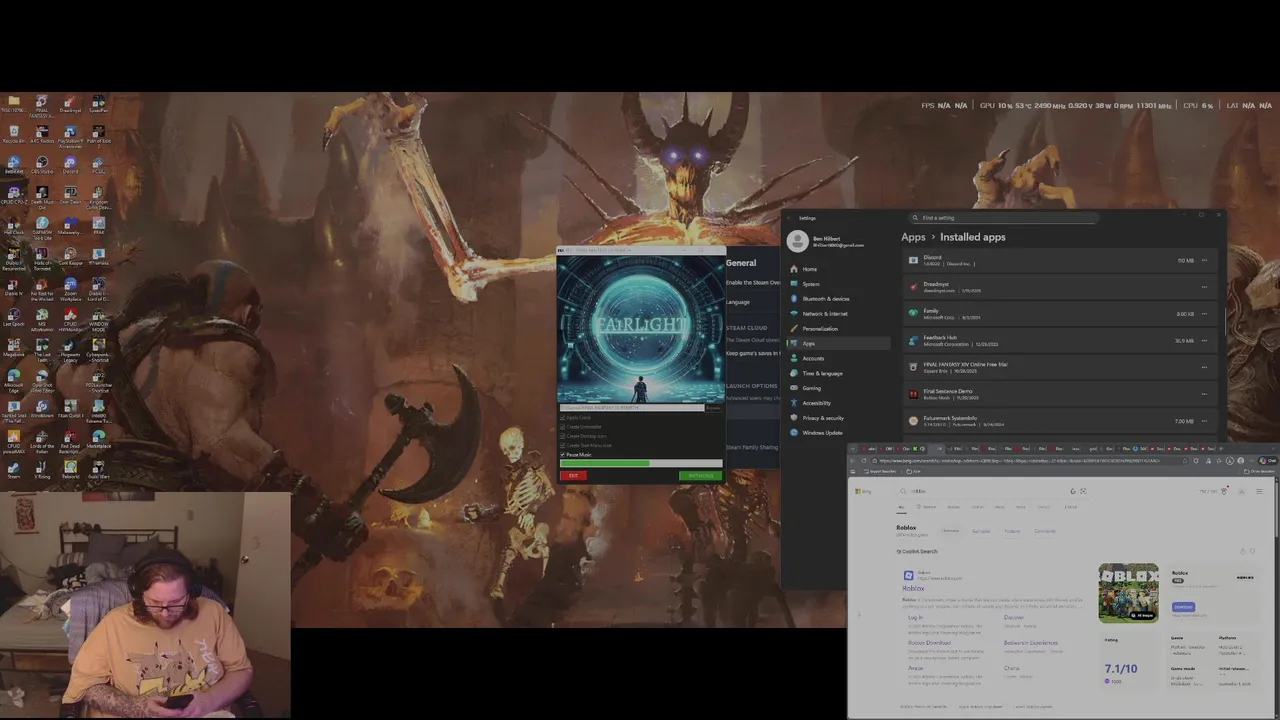Launch OBS Studio from the desktop
The height and width of the screenshot is (720, 1280).
(x=42, y=162)
